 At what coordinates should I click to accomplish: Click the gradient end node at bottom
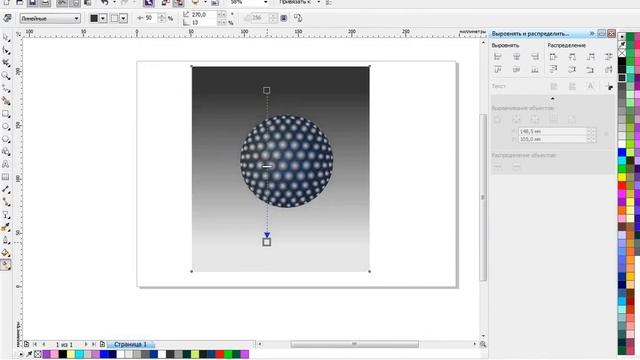click(267, 242)
